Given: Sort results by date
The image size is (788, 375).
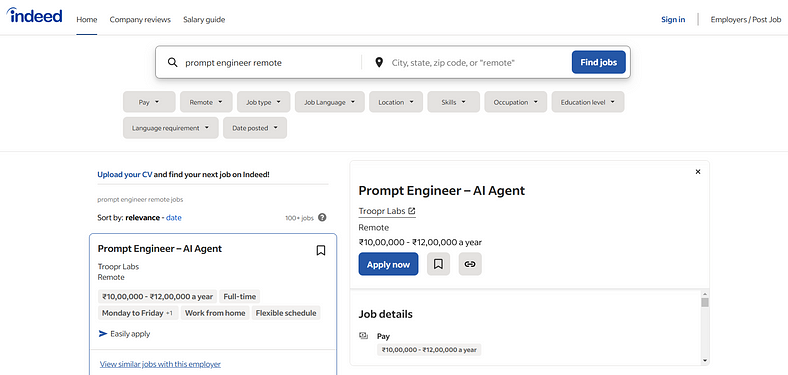Looking at the screenshot, I should click(174, 218).
